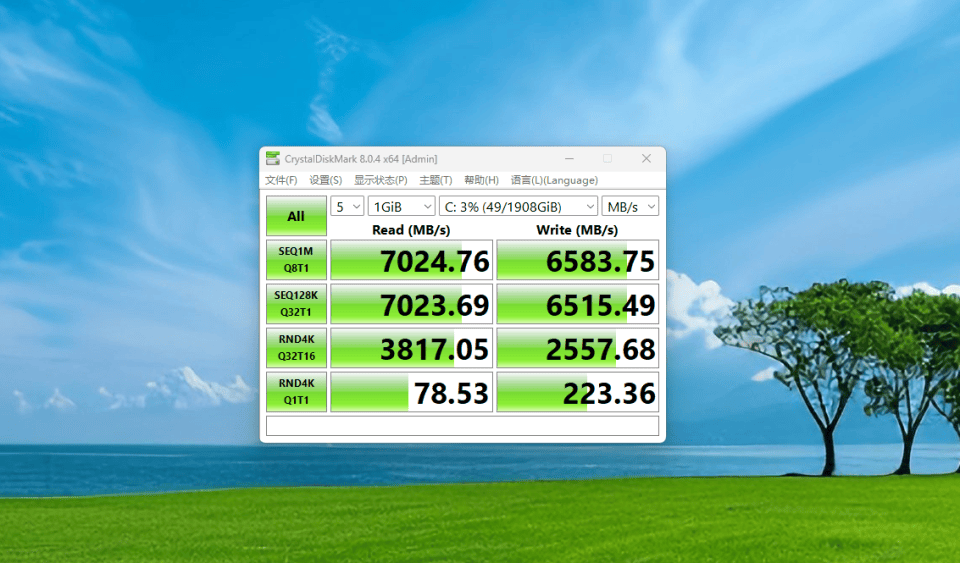Select the RND4K Q1T1 write result 223.36
The height and width of the screenshot is (563, 960).
point(577,392)
